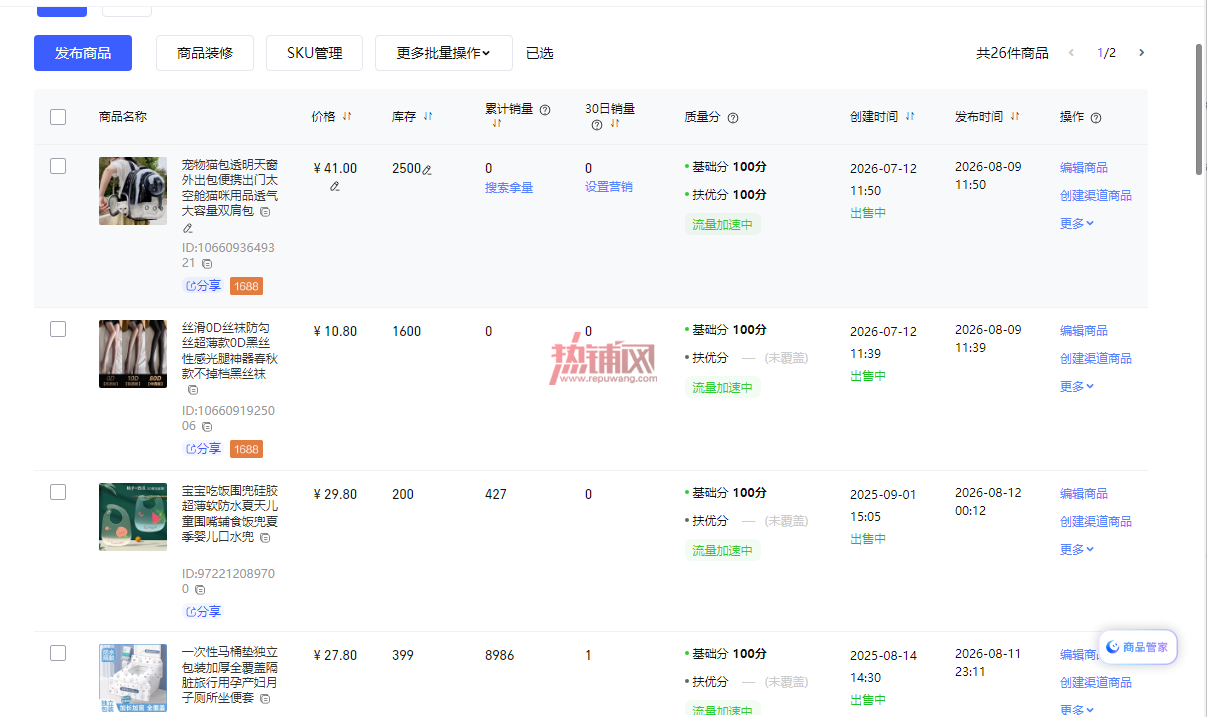Open 商品装修 from the top bar

tap(205, 53)
